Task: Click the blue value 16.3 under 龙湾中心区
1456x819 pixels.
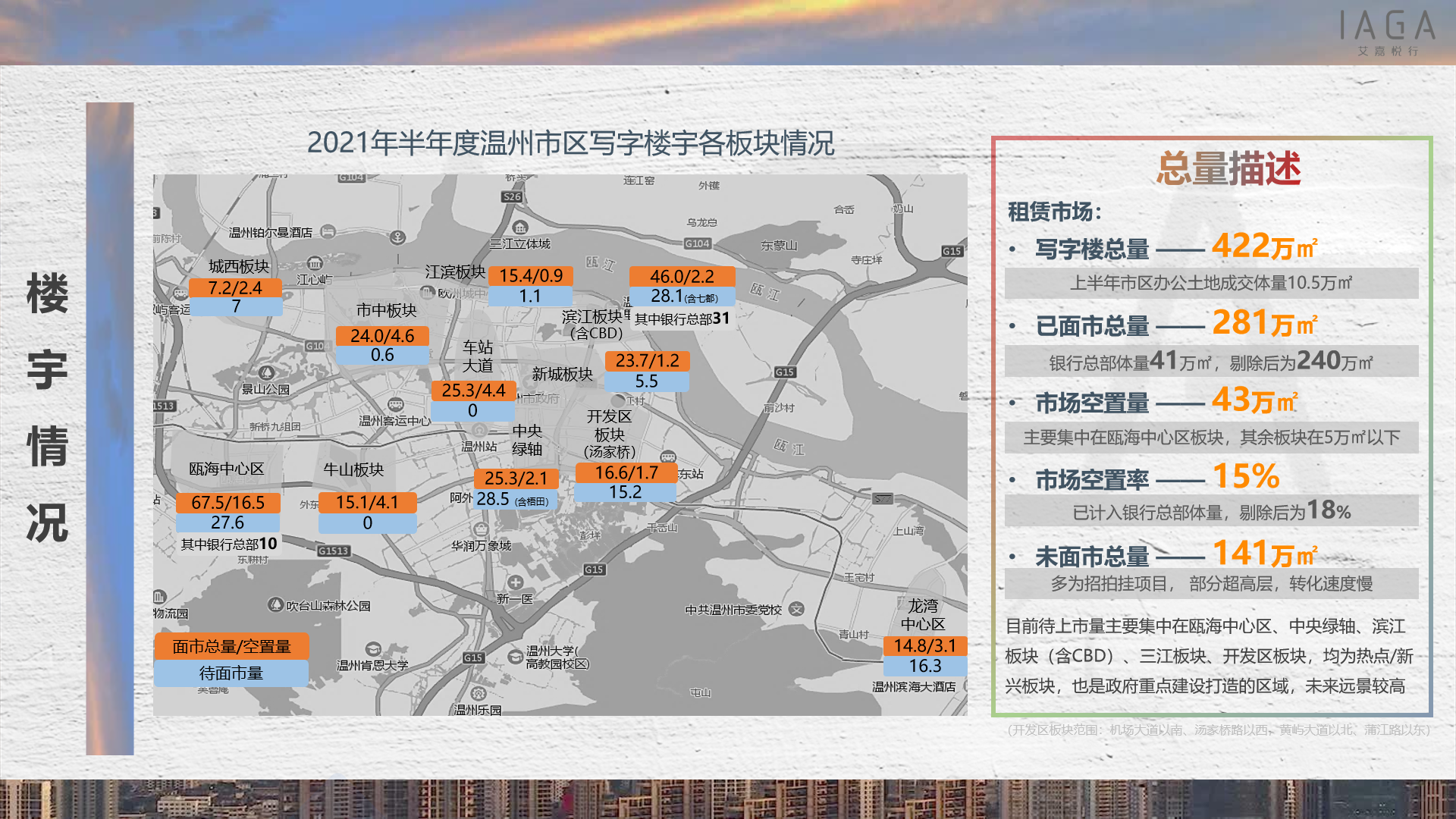Action: pos(925,666)
